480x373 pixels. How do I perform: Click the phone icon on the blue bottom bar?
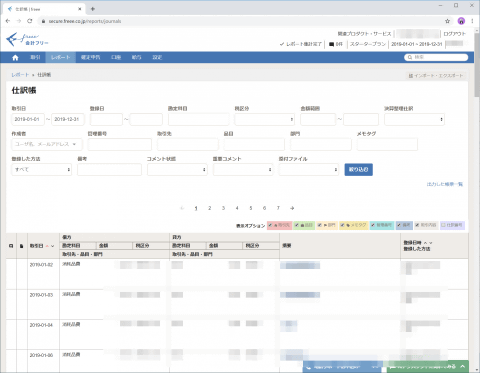click(x=308, y=367)
